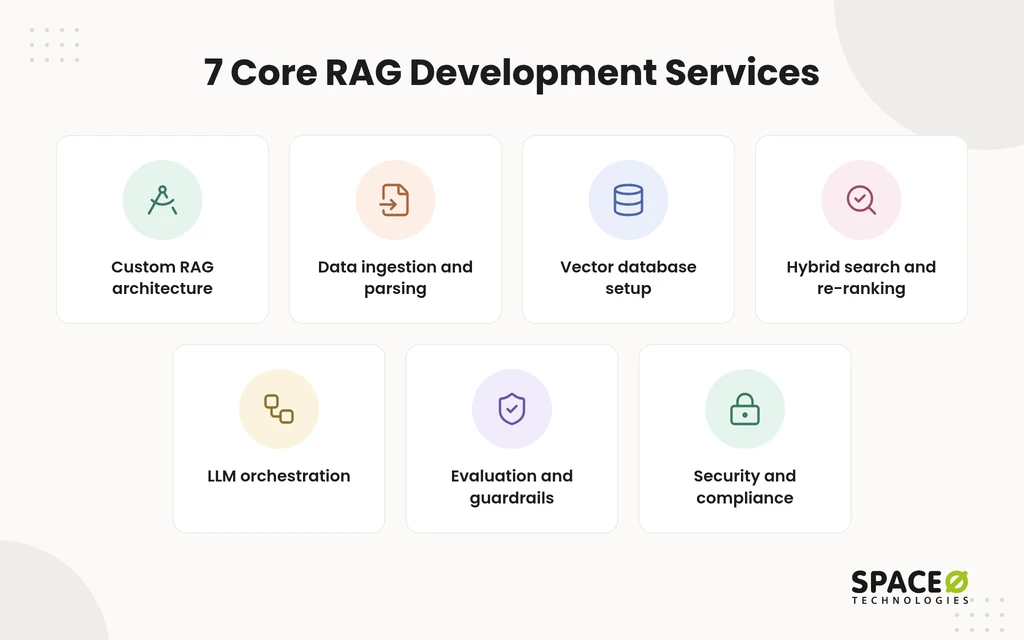Click the compass icon for Custom RAG architecture

(163, 200)
